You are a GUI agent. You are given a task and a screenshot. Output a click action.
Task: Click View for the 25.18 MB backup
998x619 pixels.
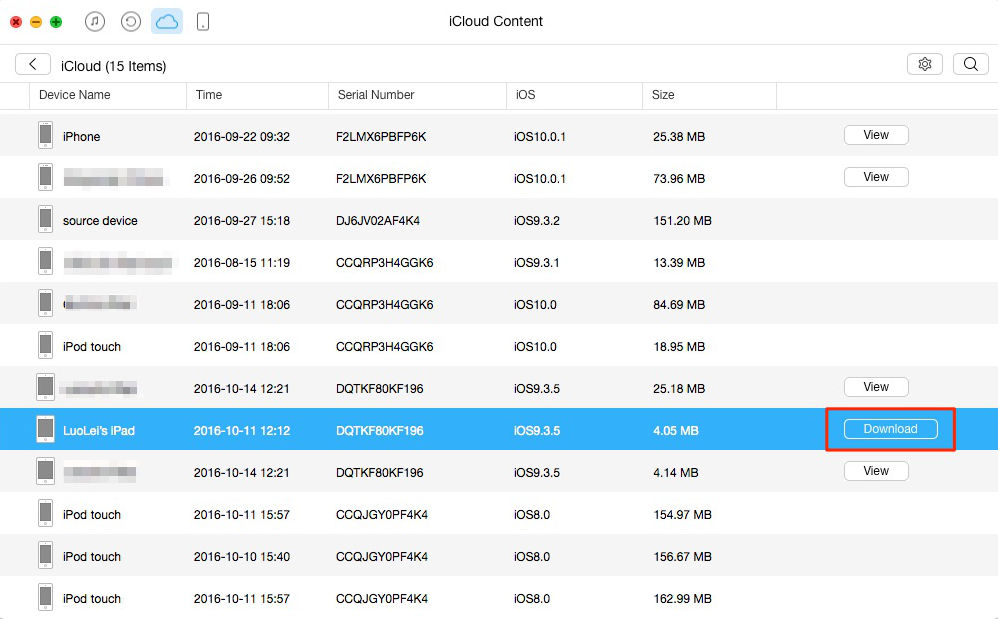tap(876, 387)
